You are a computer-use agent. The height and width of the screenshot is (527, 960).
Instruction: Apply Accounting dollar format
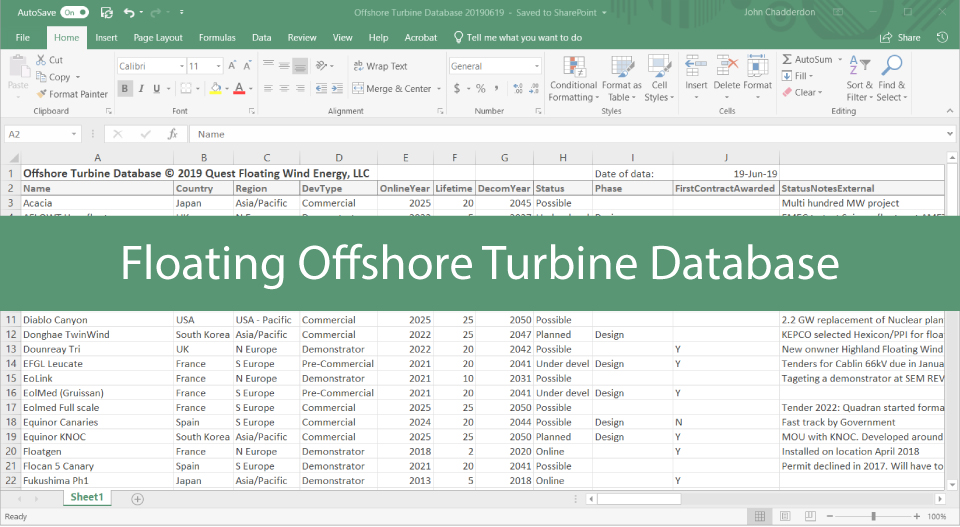click(457, 89)
